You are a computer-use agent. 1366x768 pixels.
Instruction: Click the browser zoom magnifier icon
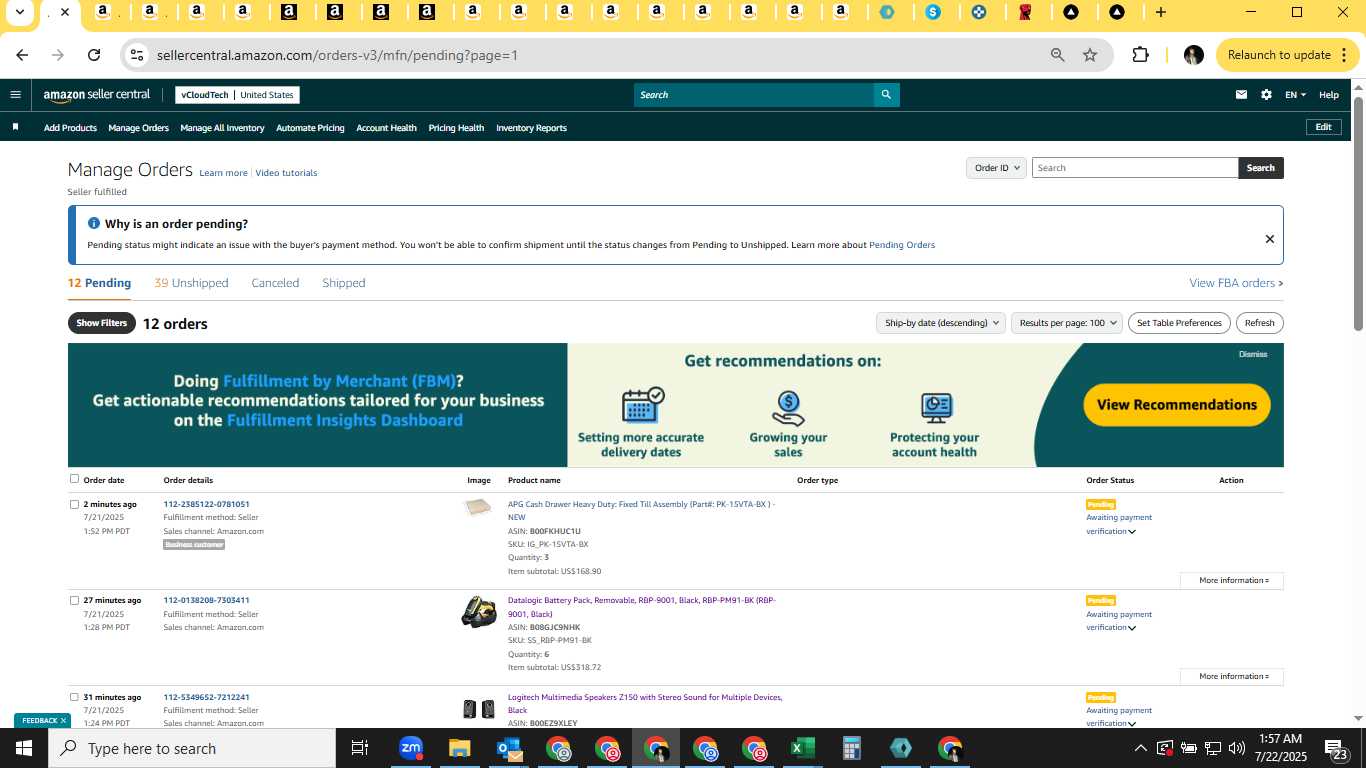tap(1057, 55)
